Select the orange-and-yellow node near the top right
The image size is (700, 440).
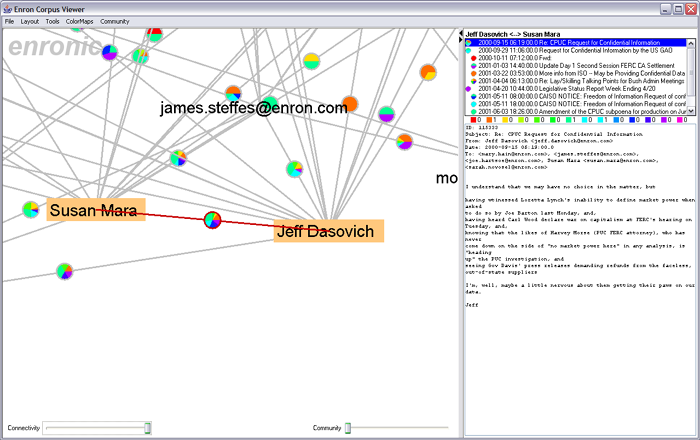428,72
